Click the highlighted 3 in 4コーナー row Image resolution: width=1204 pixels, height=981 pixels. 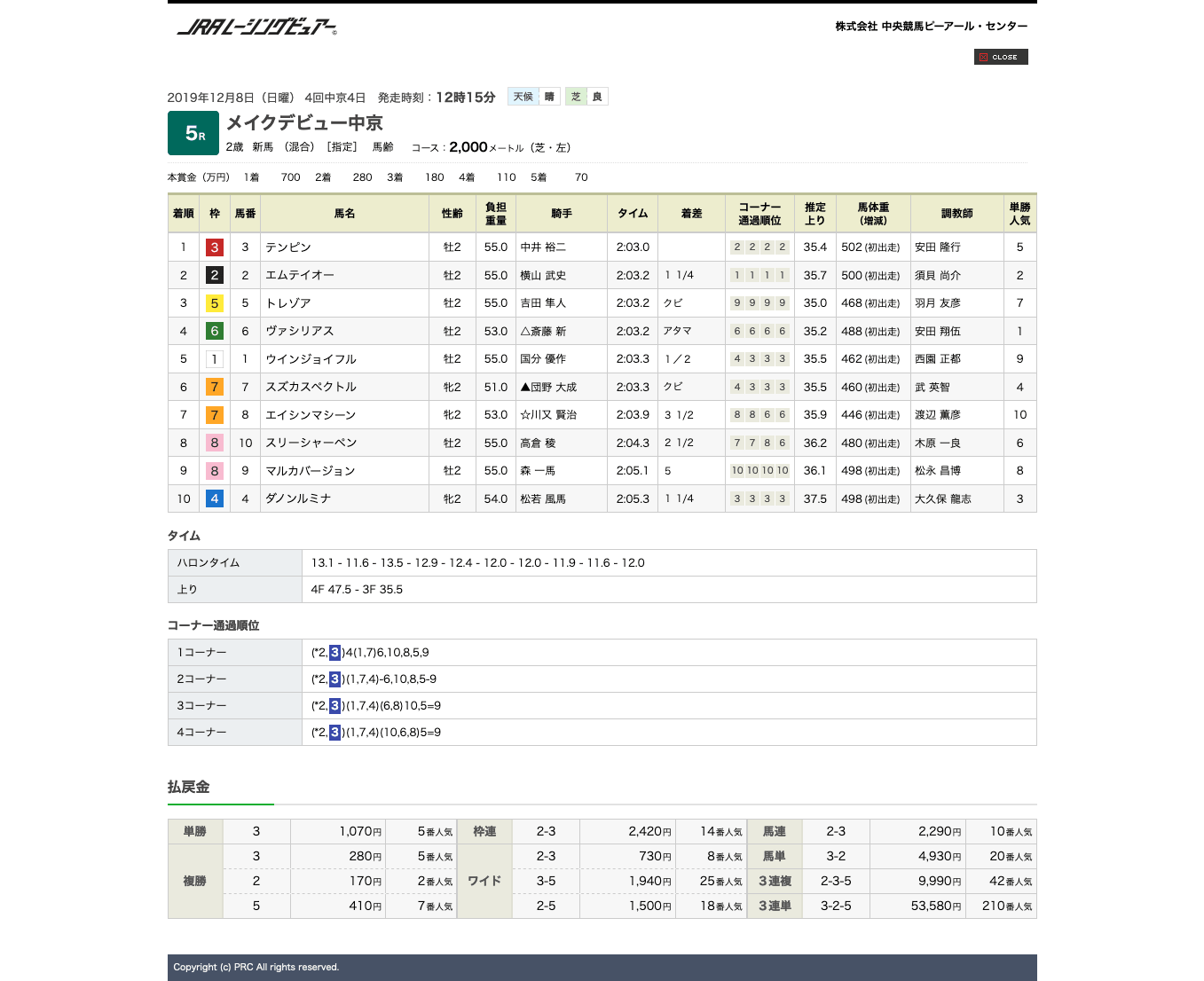[x=334, y=733]
